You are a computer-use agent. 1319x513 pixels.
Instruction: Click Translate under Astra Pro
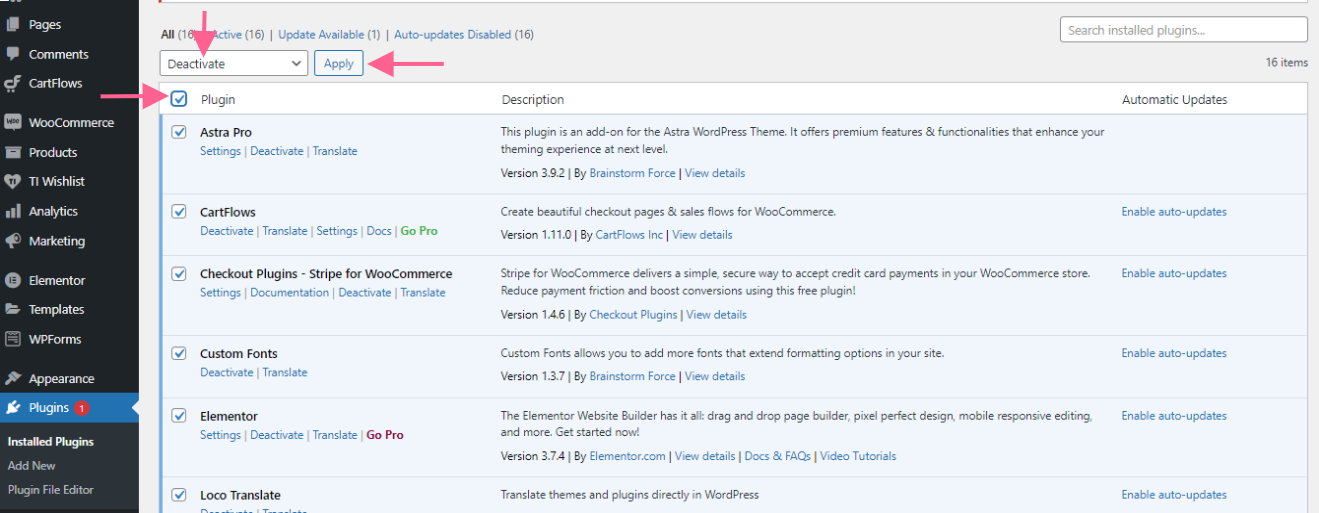[335, 151]
